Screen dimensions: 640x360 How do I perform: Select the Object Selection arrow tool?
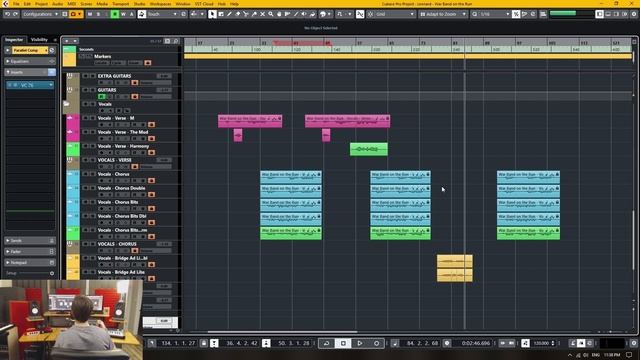[x=212, y=14]
